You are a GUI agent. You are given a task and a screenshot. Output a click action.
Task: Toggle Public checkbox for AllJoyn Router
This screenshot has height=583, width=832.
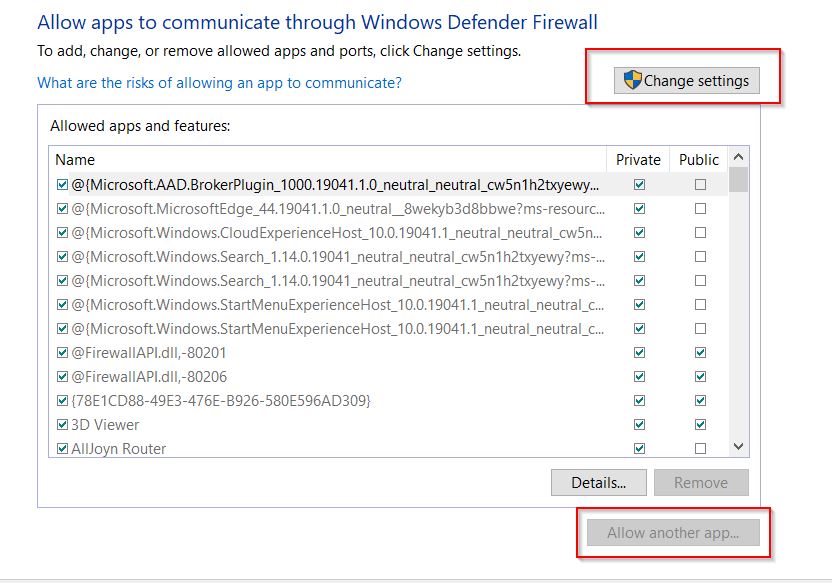[x=700, y=448]
